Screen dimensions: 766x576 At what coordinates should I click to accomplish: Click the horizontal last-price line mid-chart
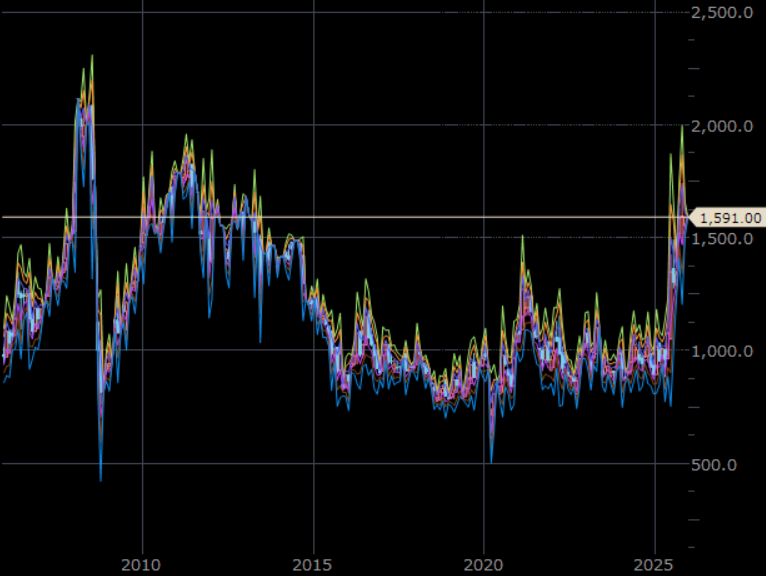click(400, 216)
